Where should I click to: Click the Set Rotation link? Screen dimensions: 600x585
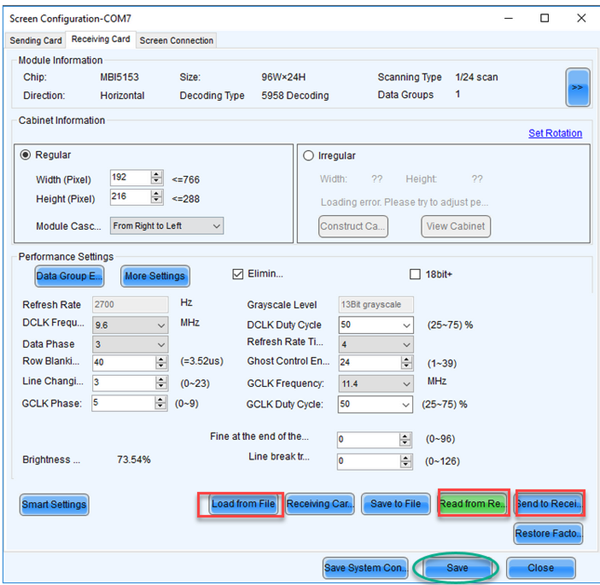[x=554, y=134]
